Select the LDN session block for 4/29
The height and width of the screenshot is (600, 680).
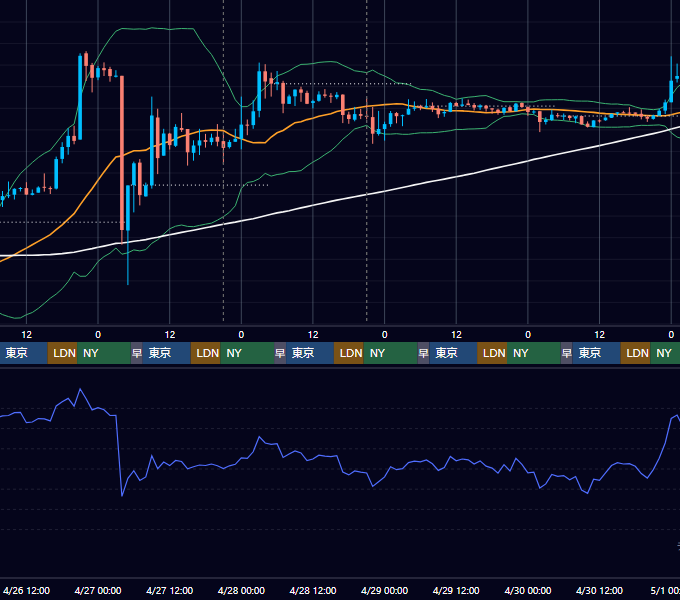[x=492, y=353]
